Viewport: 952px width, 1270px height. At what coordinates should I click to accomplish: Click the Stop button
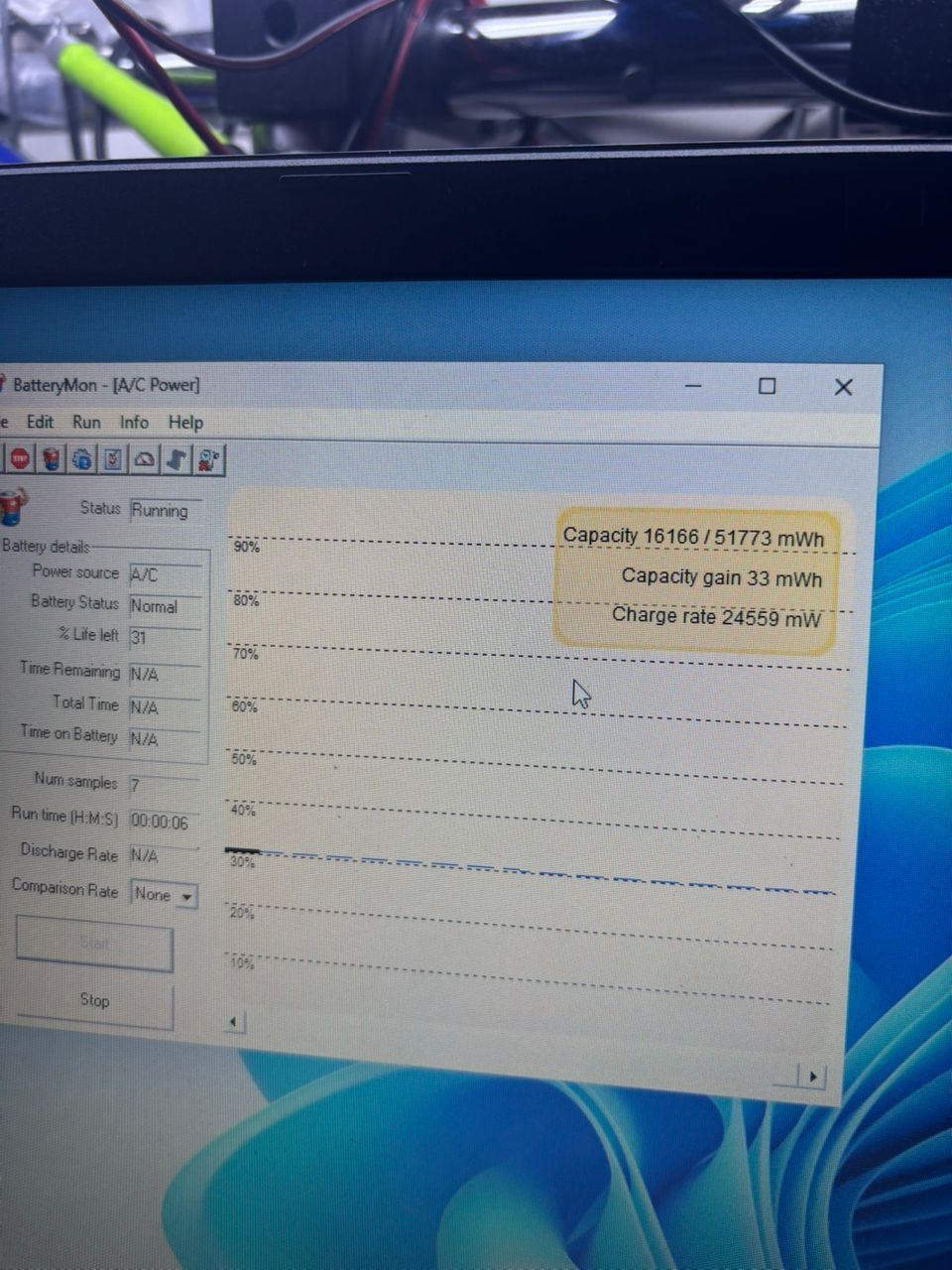coord(95,1001)
